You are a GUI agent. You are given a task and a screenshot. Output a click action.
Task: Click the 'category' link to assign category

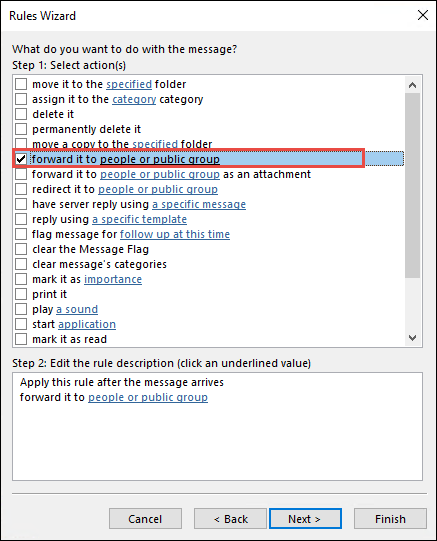134,99
